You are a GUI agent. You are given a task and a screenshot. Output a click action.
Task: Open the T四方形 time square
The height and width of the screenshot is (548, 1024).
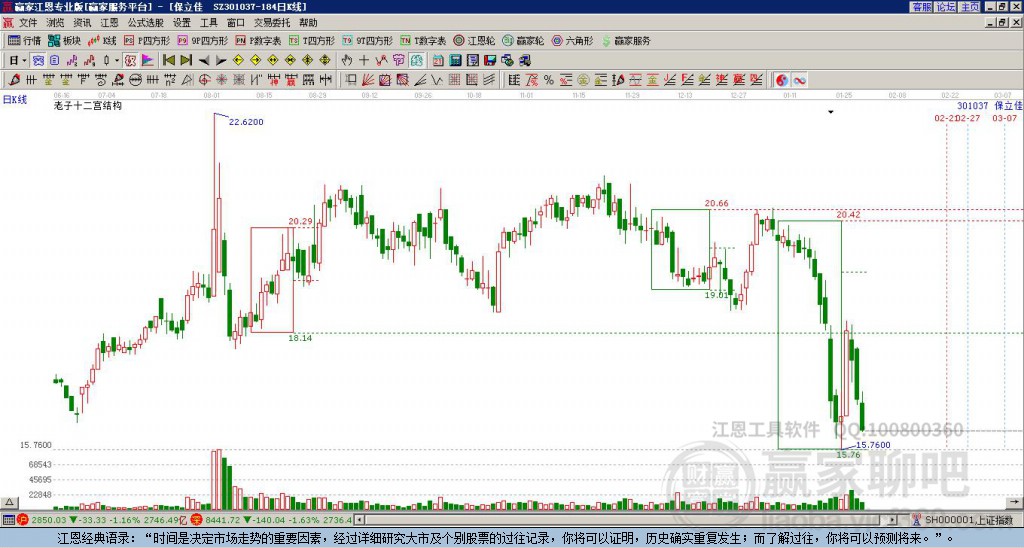(311, 40)
